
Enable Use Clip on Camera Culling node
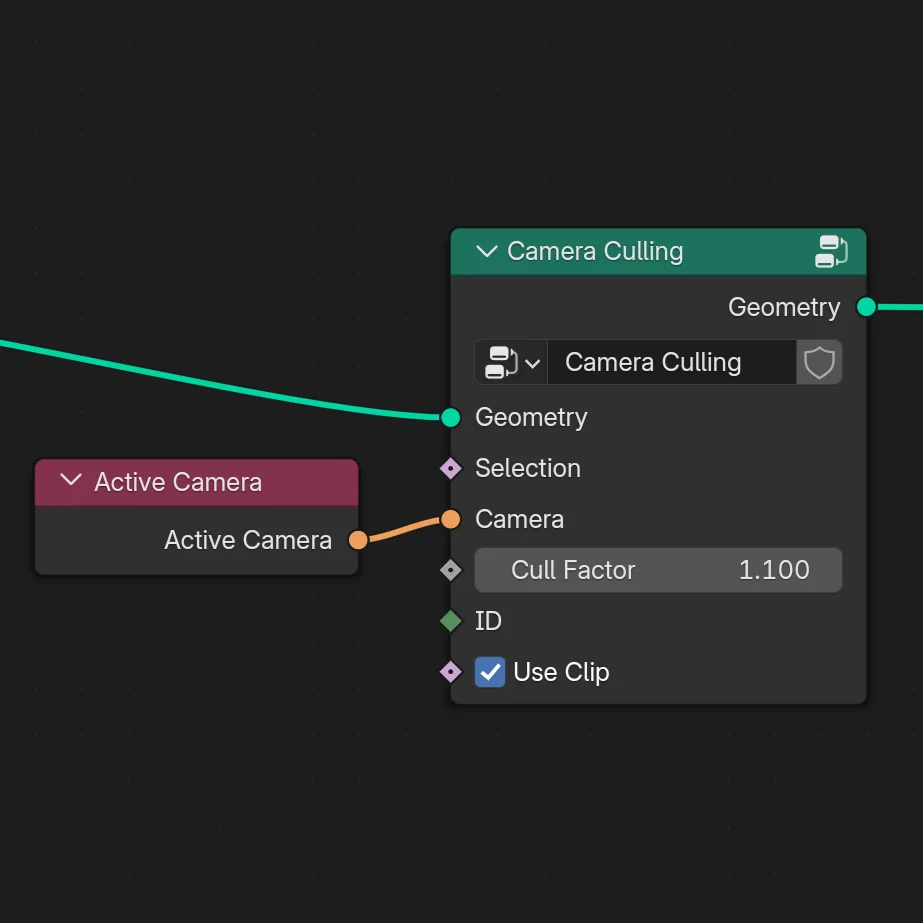(x=488, y=672)
